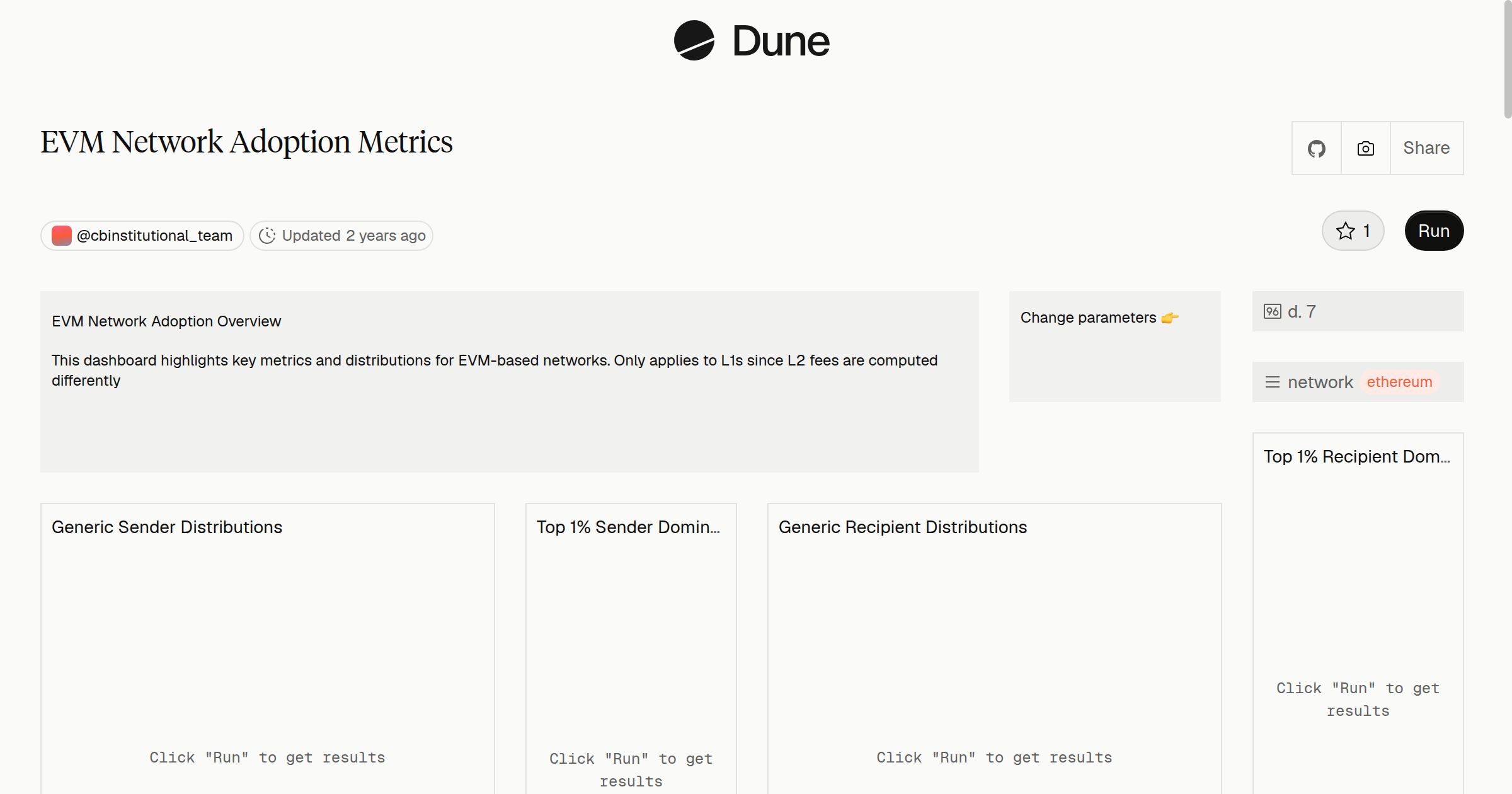Open Generic Sender Distributions panel title
This screenshot has width=1512, height=794.
tap(167, 527)
